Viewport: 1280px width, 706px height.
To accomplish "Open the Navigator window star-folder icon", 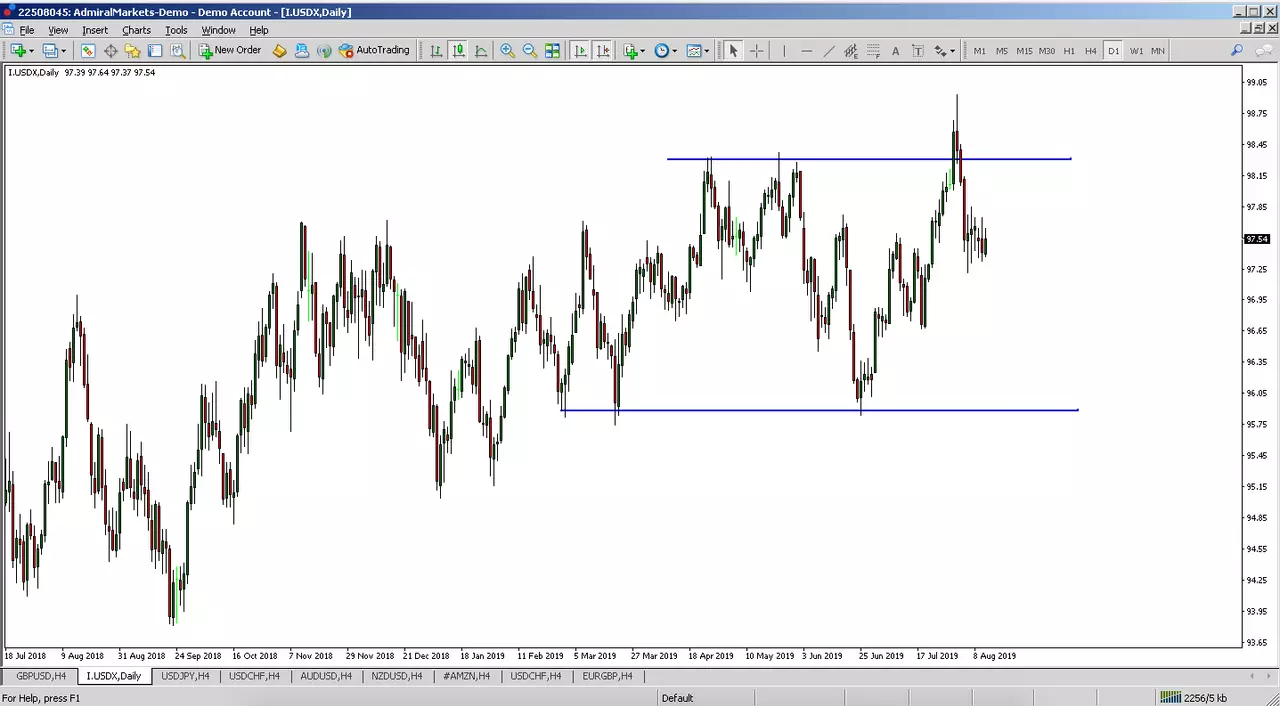I will (132, 51).
